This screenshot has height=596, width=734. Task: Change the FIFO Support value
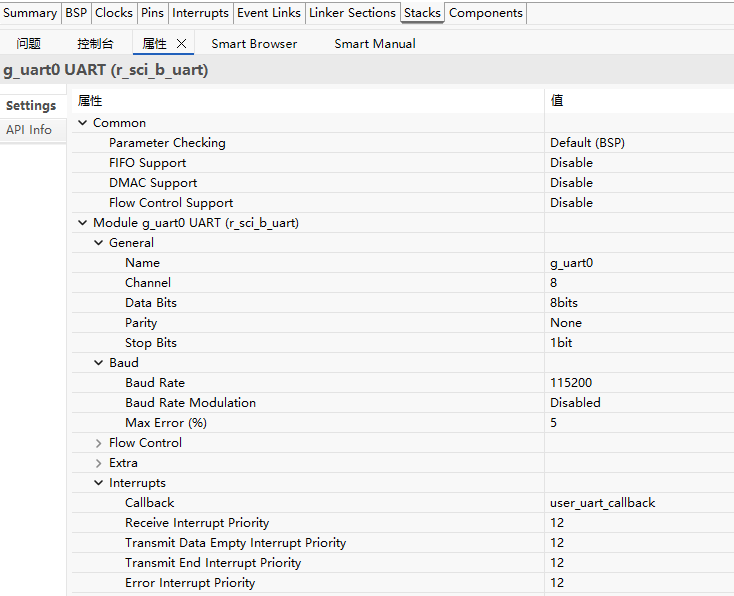[571, 163]
